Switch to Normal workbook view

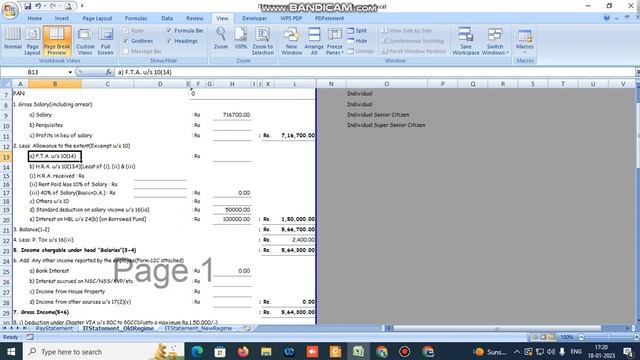[x=13, y=40]
